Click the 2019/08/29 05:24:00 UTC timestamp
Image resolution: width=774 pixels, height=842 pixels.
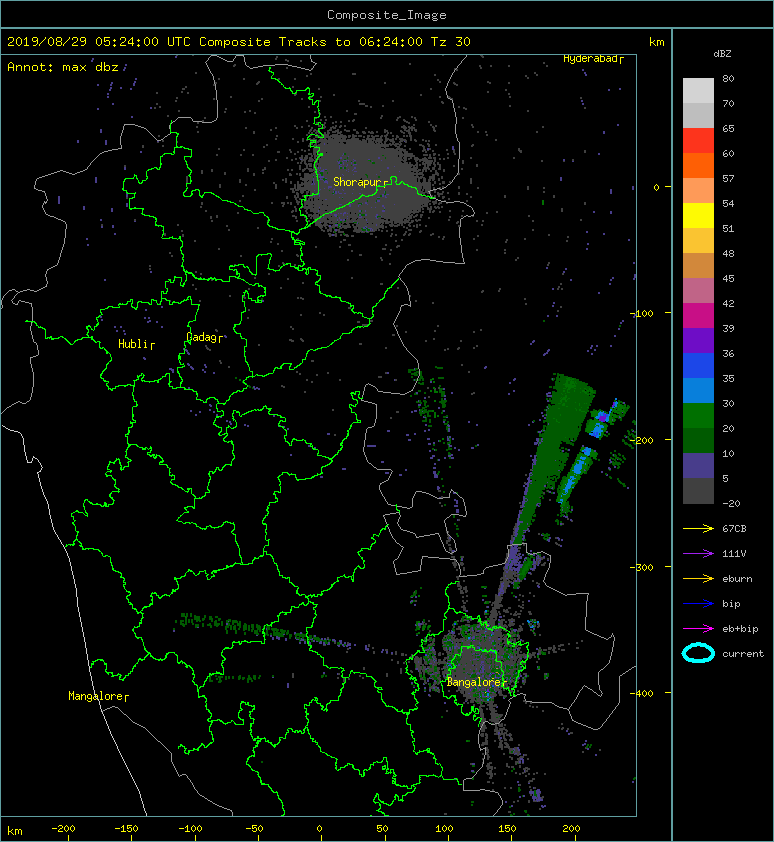click(x=99, y=42)
